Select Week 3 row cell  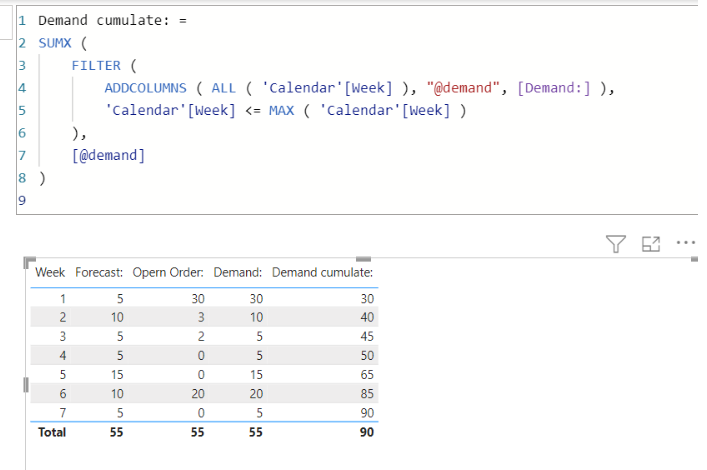click(63, 336)
